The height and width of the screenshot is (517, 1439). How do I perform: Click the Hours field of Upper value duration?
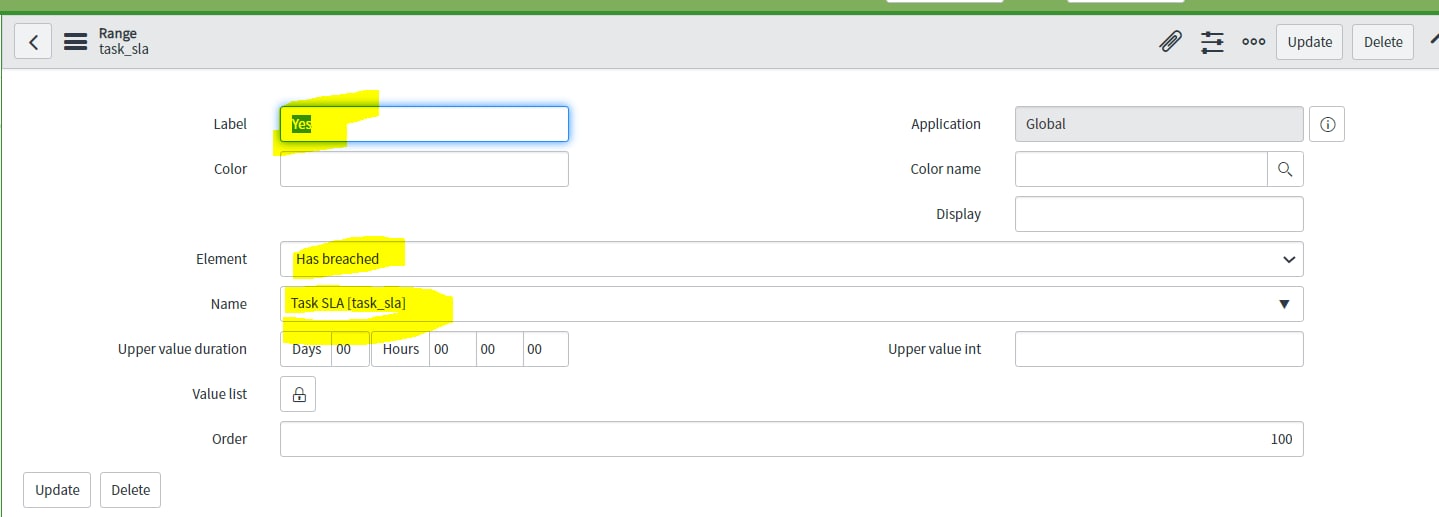tap(452, 349)
